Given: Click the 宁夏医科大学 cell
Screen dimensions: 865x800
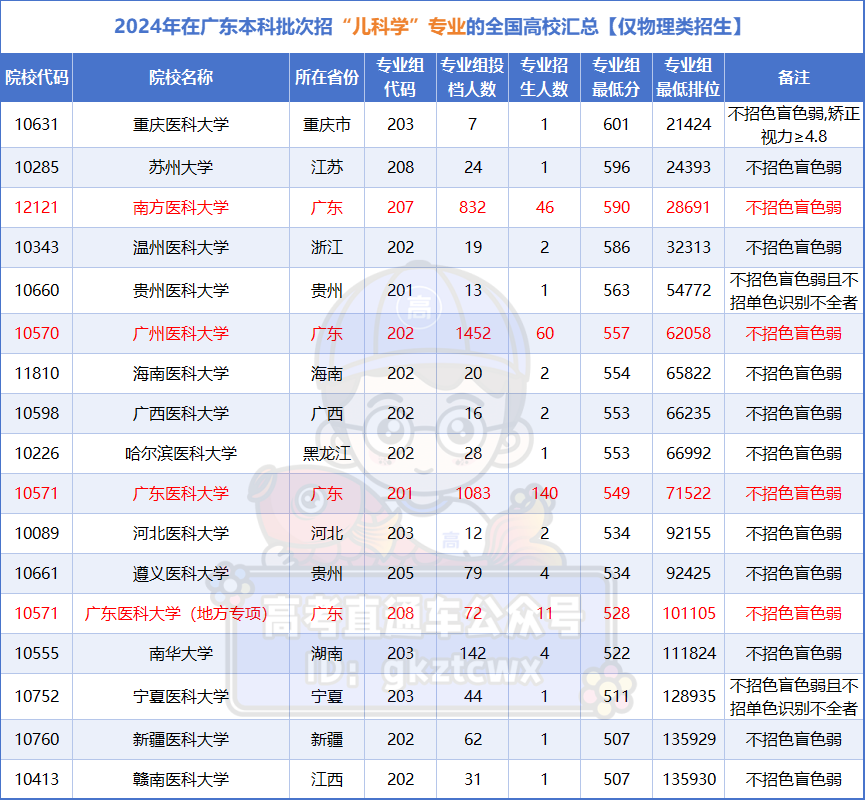Looking at the screenshot, I should (180, 697).
